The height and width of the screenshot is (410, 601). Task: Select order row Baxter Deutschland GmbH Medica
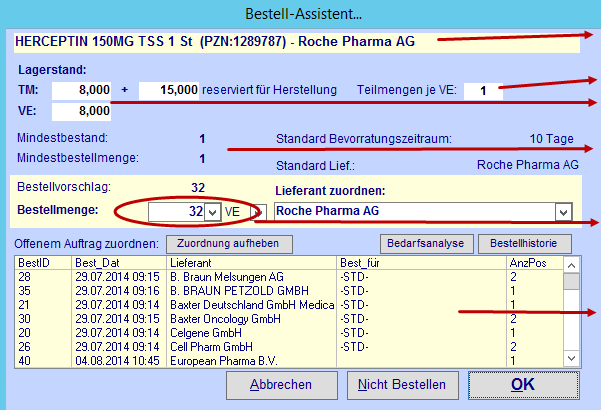pos(289,305)
